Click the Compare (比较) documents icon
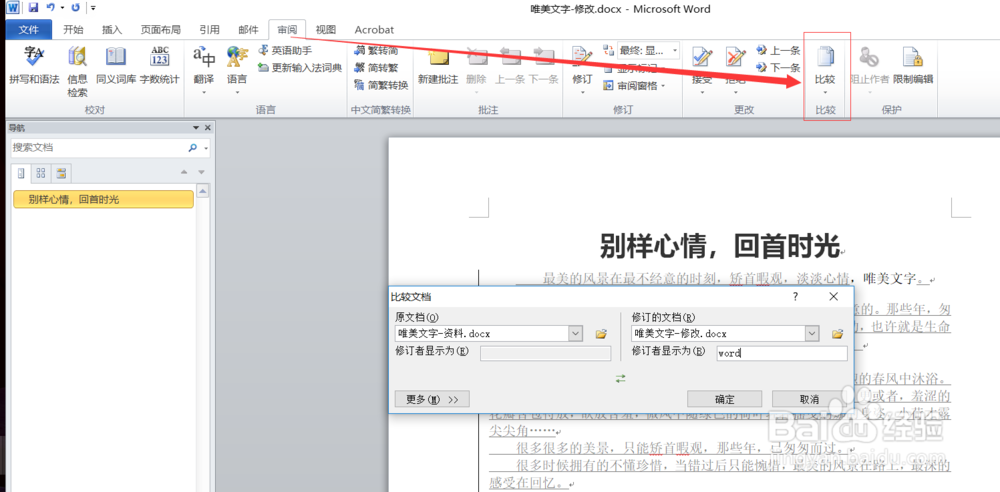The height and width of the screenshot is (492, 1000). (825, 57)
